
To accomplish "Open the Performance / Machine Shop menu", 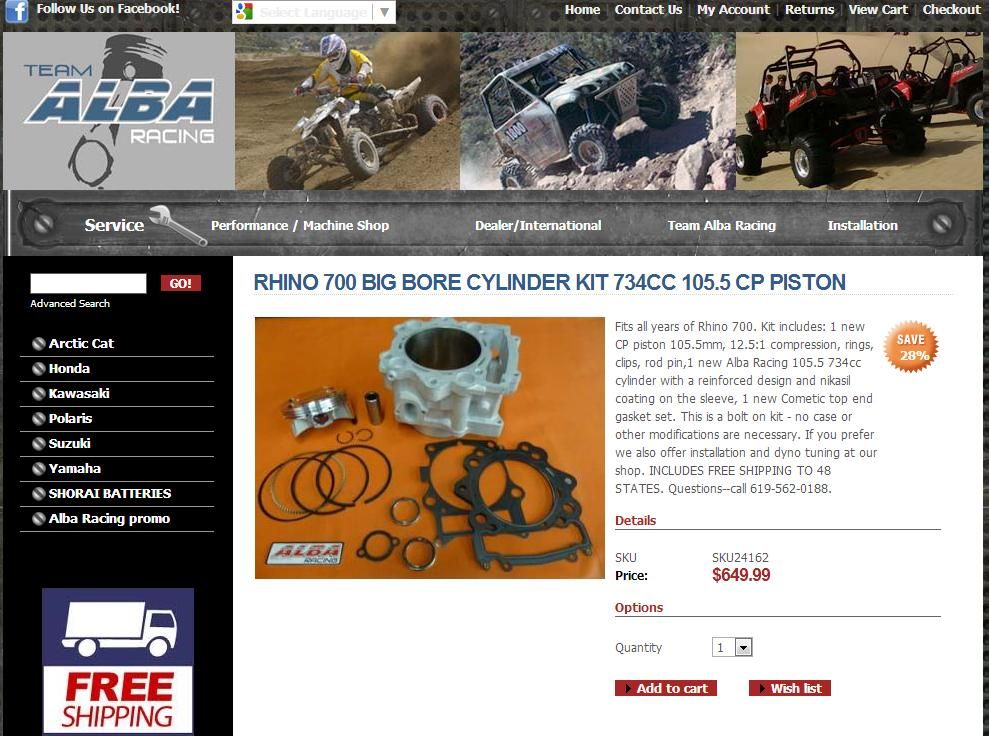I will tap(300, 226).
